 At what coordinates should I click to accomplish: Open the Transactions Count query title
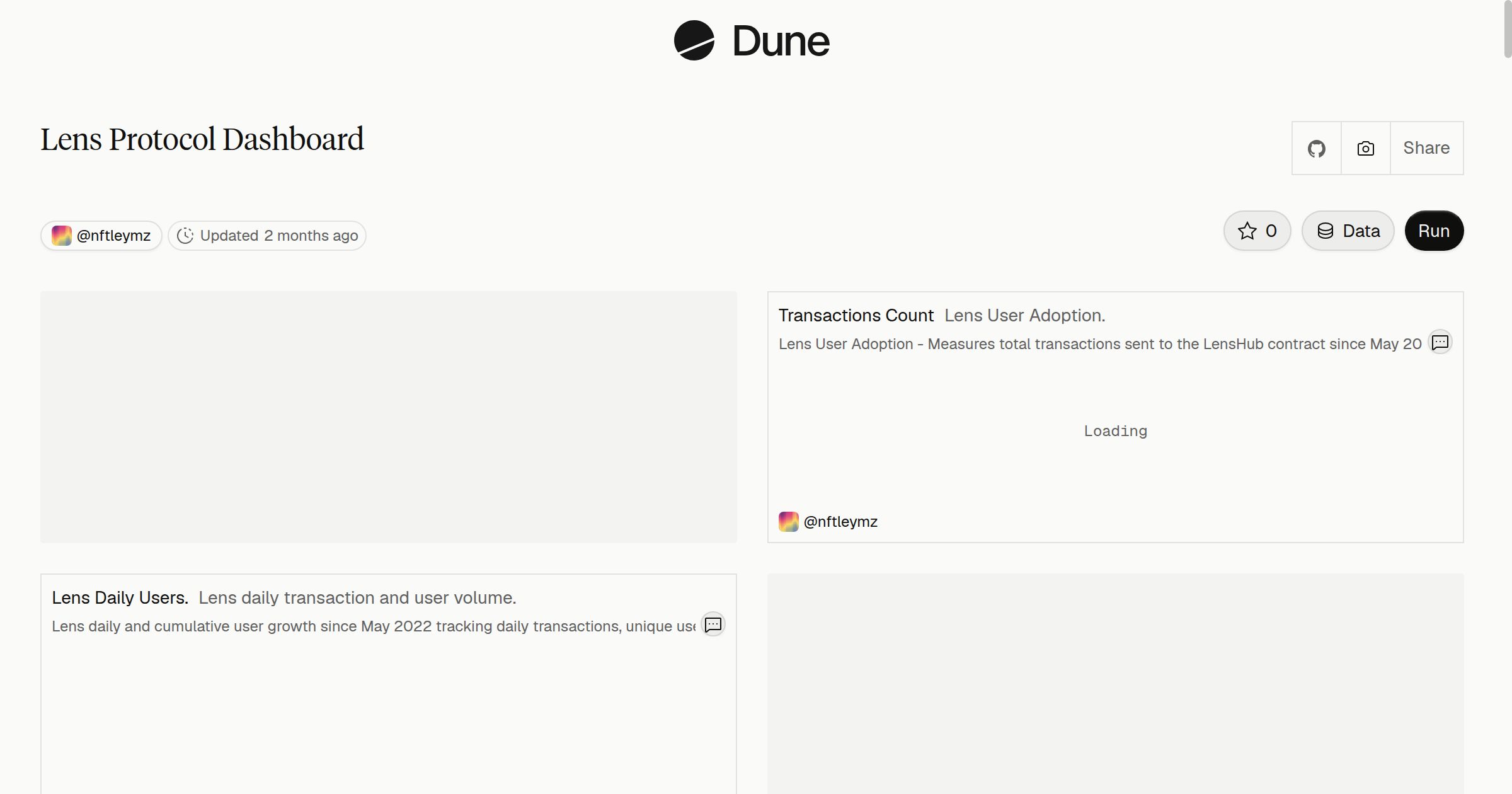click(856, 315)
